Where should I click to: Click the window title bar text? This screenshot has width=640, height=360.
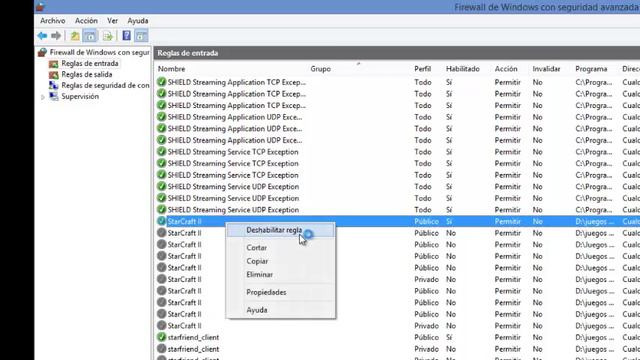coord(547,7)
